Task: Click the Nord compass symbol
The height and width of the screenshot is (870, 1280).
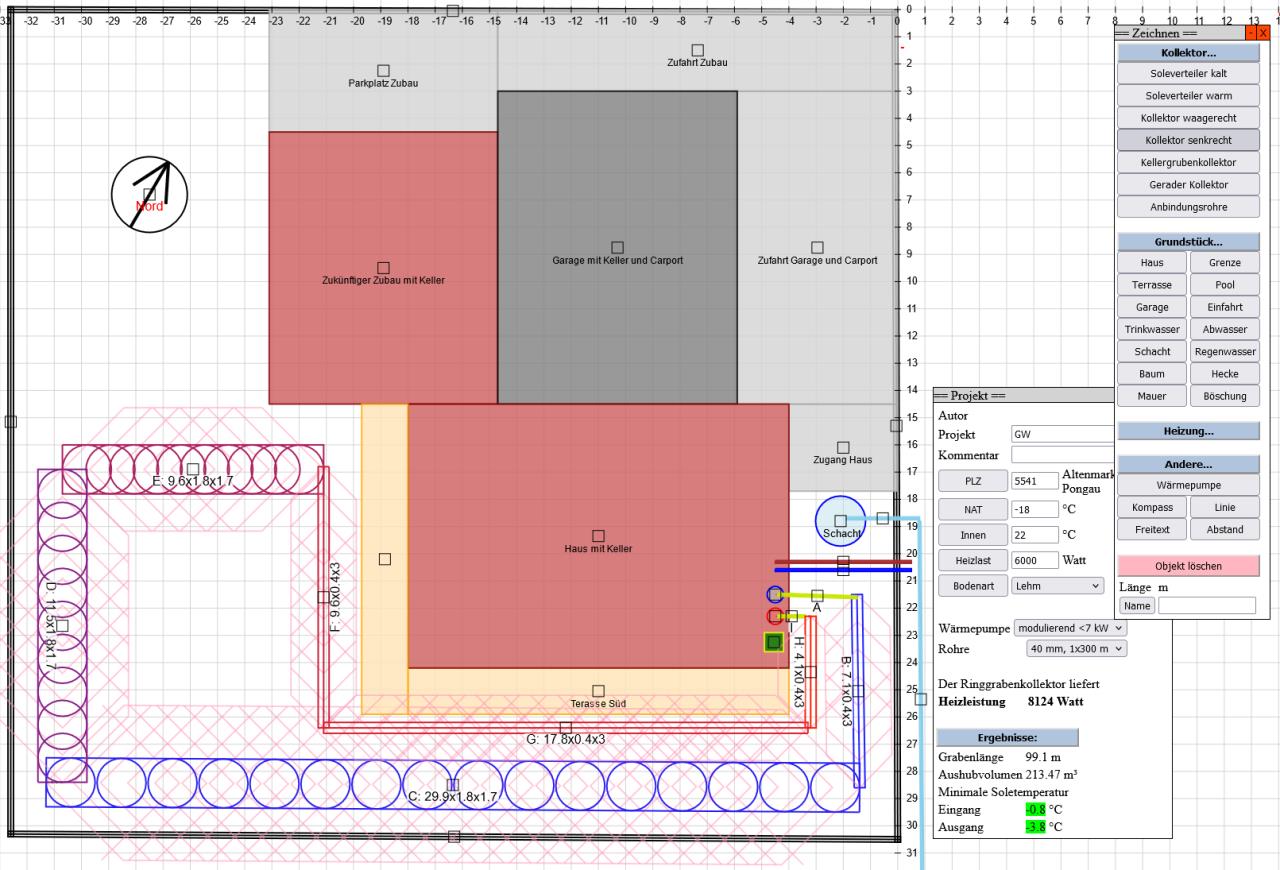Action: click(149, 195)
